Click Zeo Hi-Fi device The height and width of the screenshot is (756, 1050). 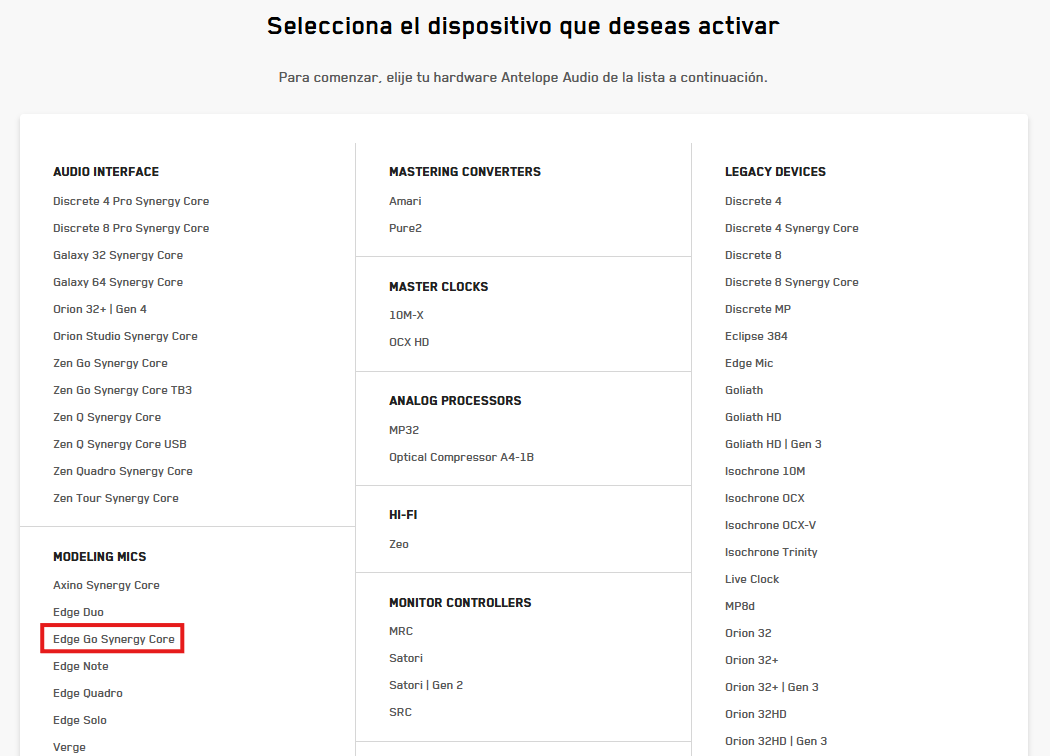(398, 544)
